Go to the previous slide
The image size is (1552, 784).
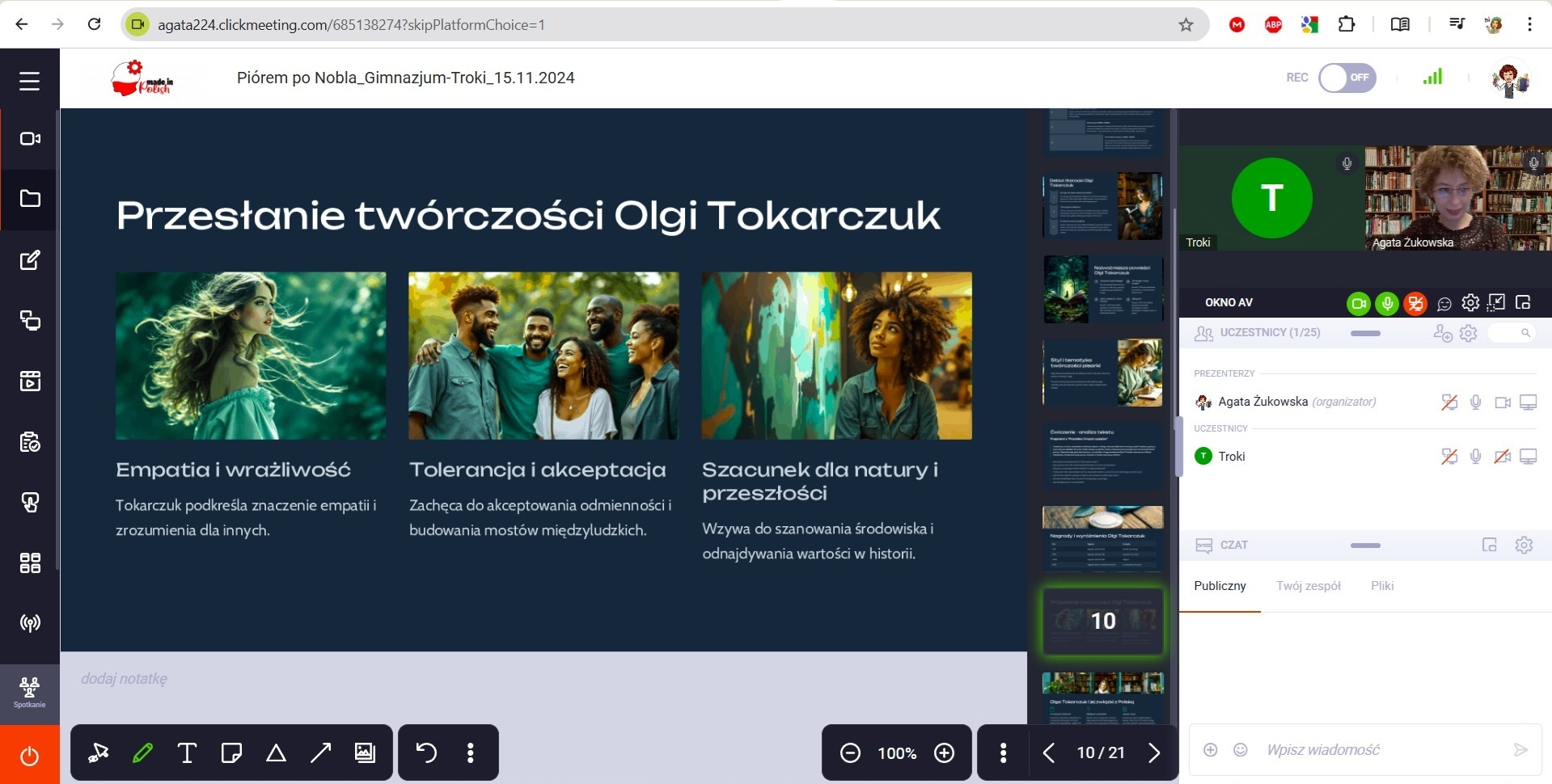pyautogui.click(x=1048, y=753)
